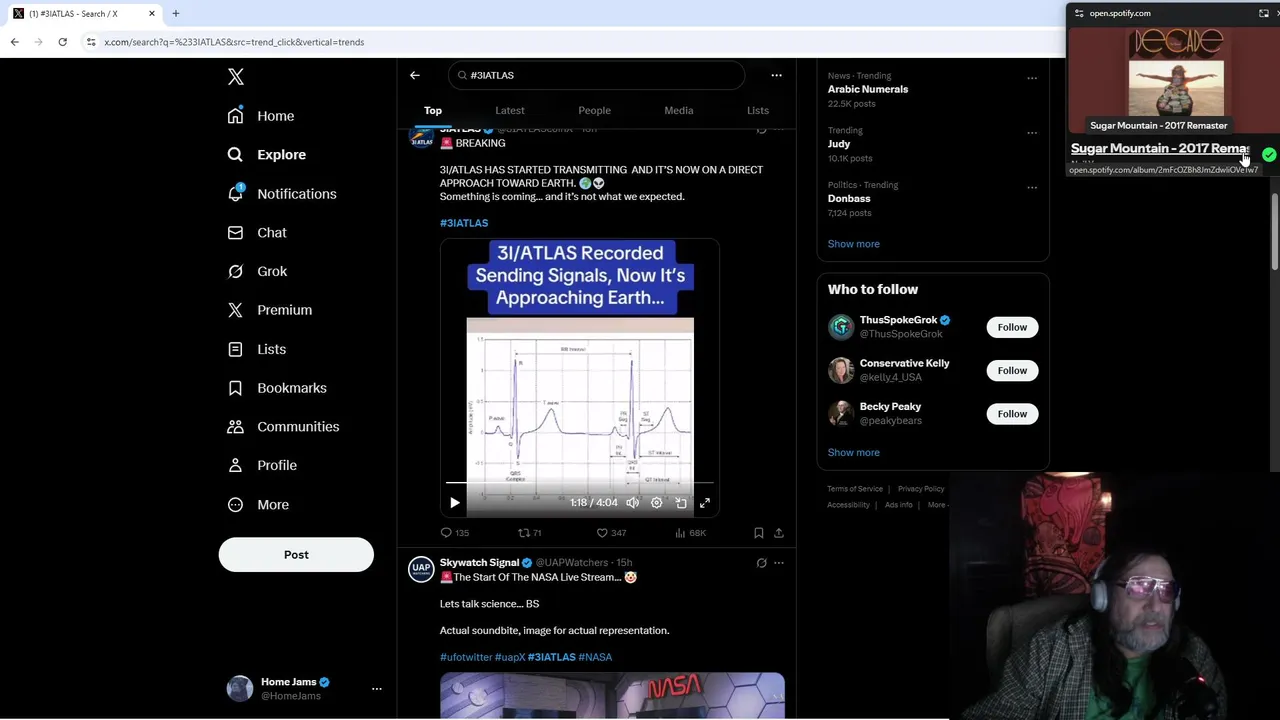Follow Conservative Kelly
The width and height of the screenshot is (1280, 720).
tap(1012, 370)
